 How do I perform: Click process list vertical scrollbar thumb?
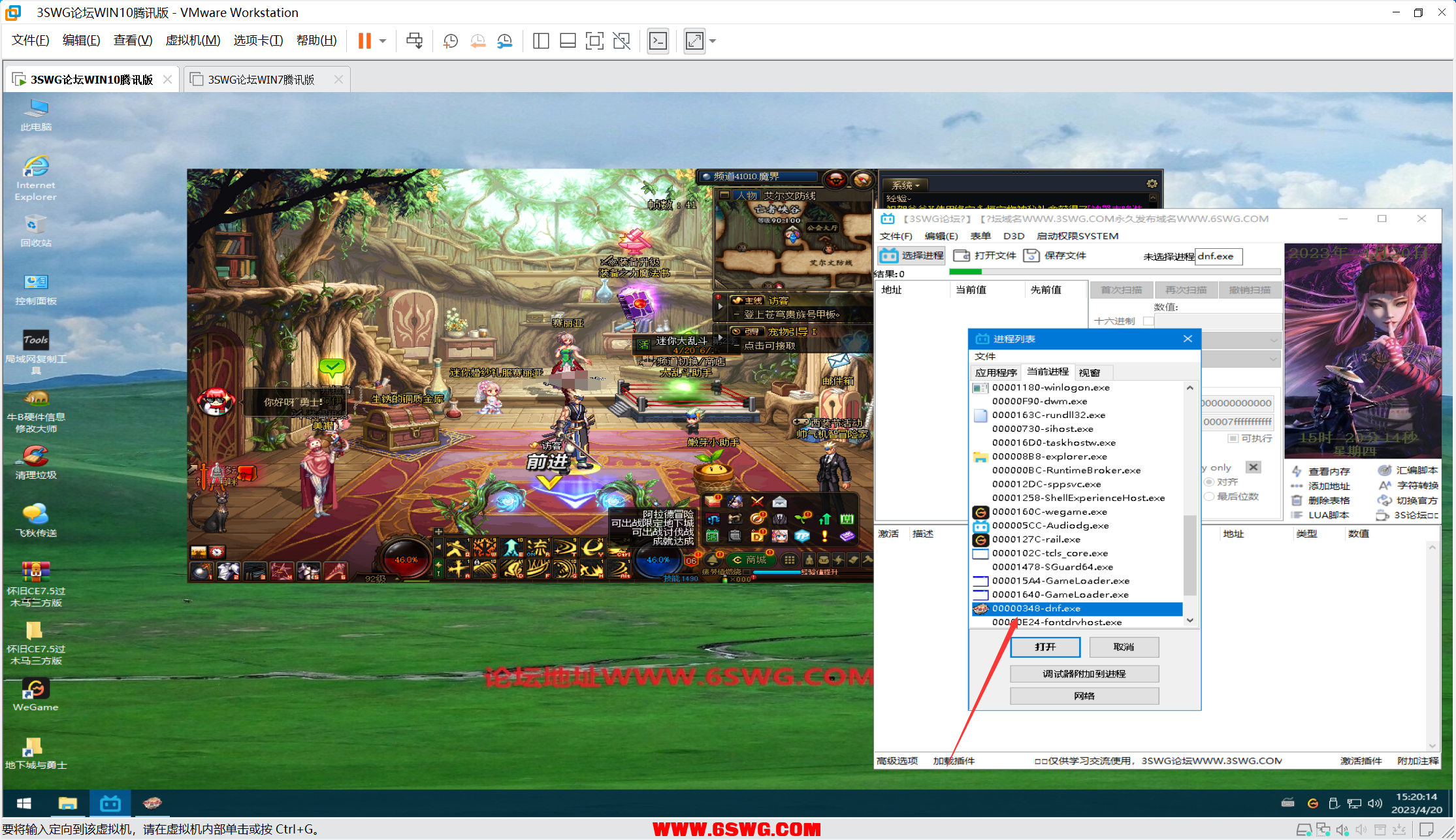click(1189, 555)
